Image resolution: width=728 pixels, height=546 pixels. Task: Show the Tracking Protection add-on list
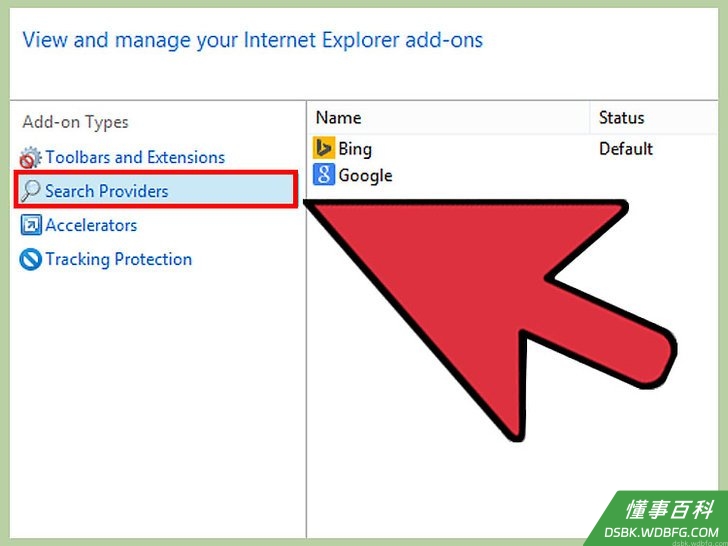click(118, 259)
